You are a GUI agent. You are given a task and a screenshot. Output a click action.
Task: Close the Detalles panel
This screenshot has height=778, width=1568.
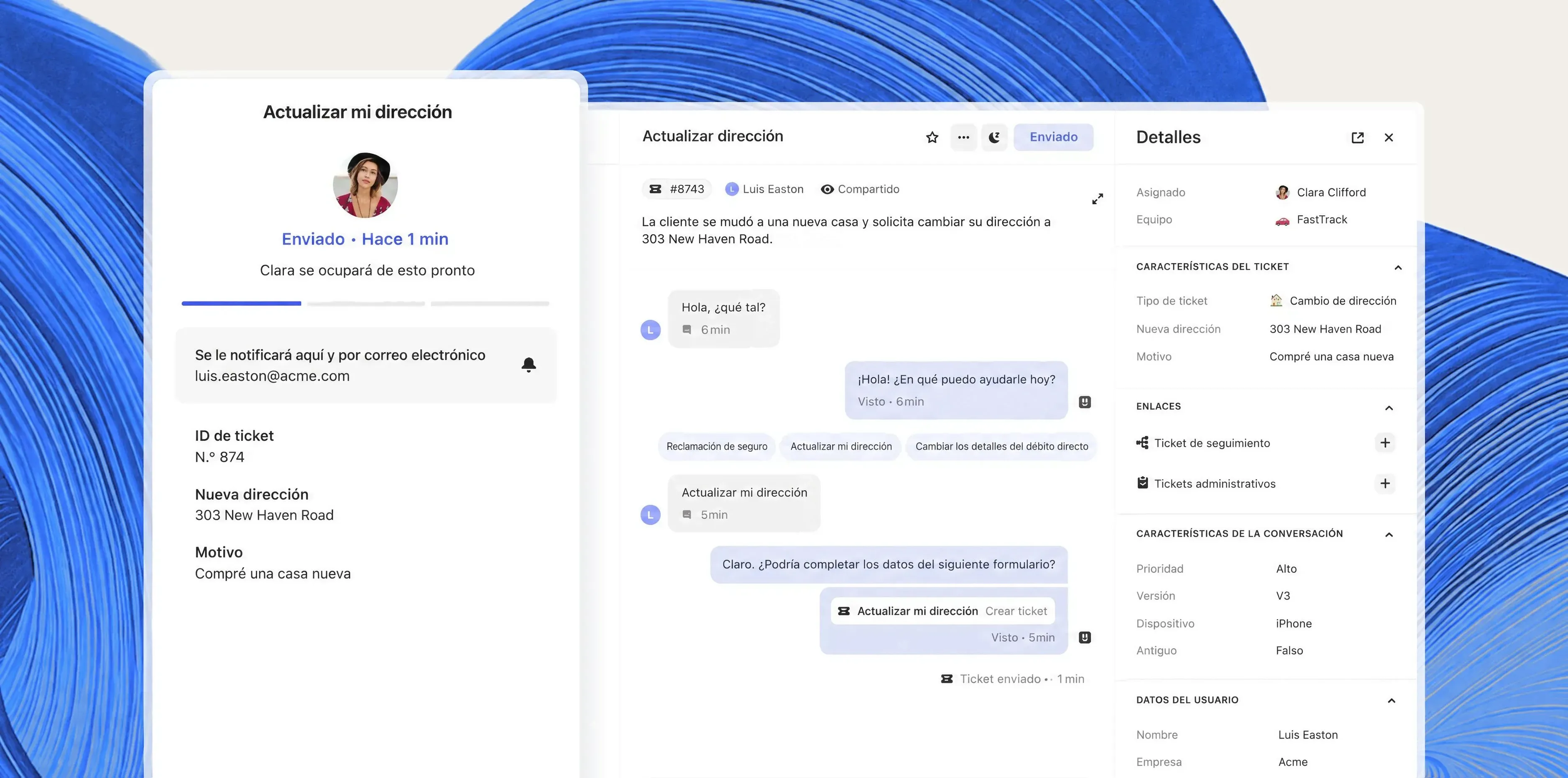[1389, 138]
